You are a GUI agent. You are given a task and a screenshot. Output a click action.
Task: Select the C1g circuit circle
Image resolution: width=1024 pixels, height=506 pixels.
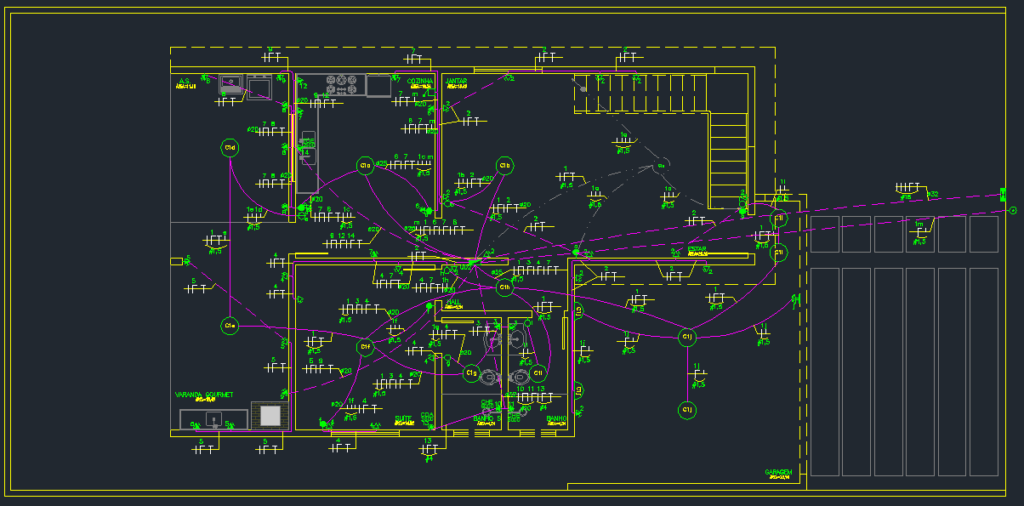(x=471, y=373)
